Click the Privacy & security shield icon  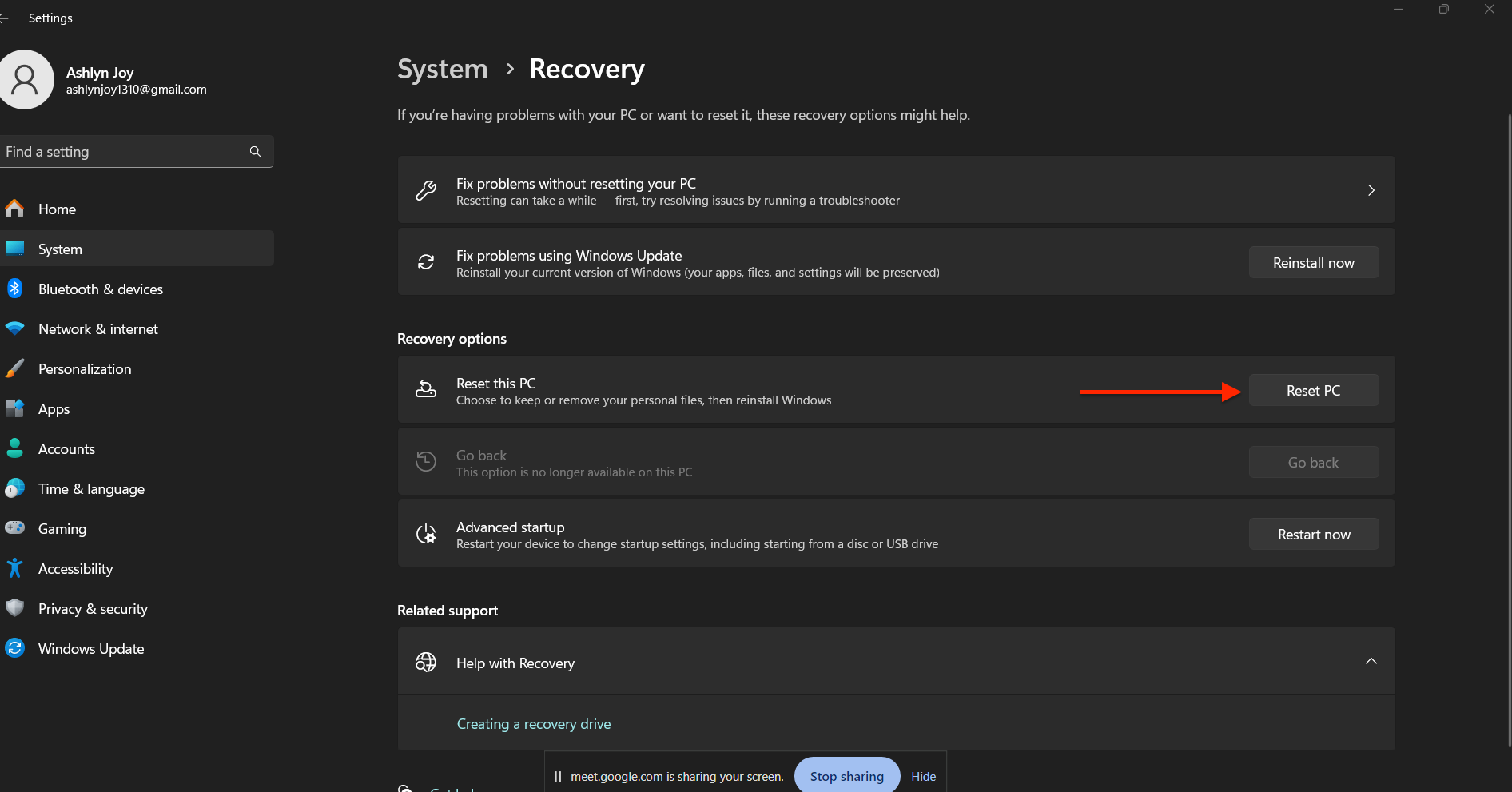pos(14,608)
